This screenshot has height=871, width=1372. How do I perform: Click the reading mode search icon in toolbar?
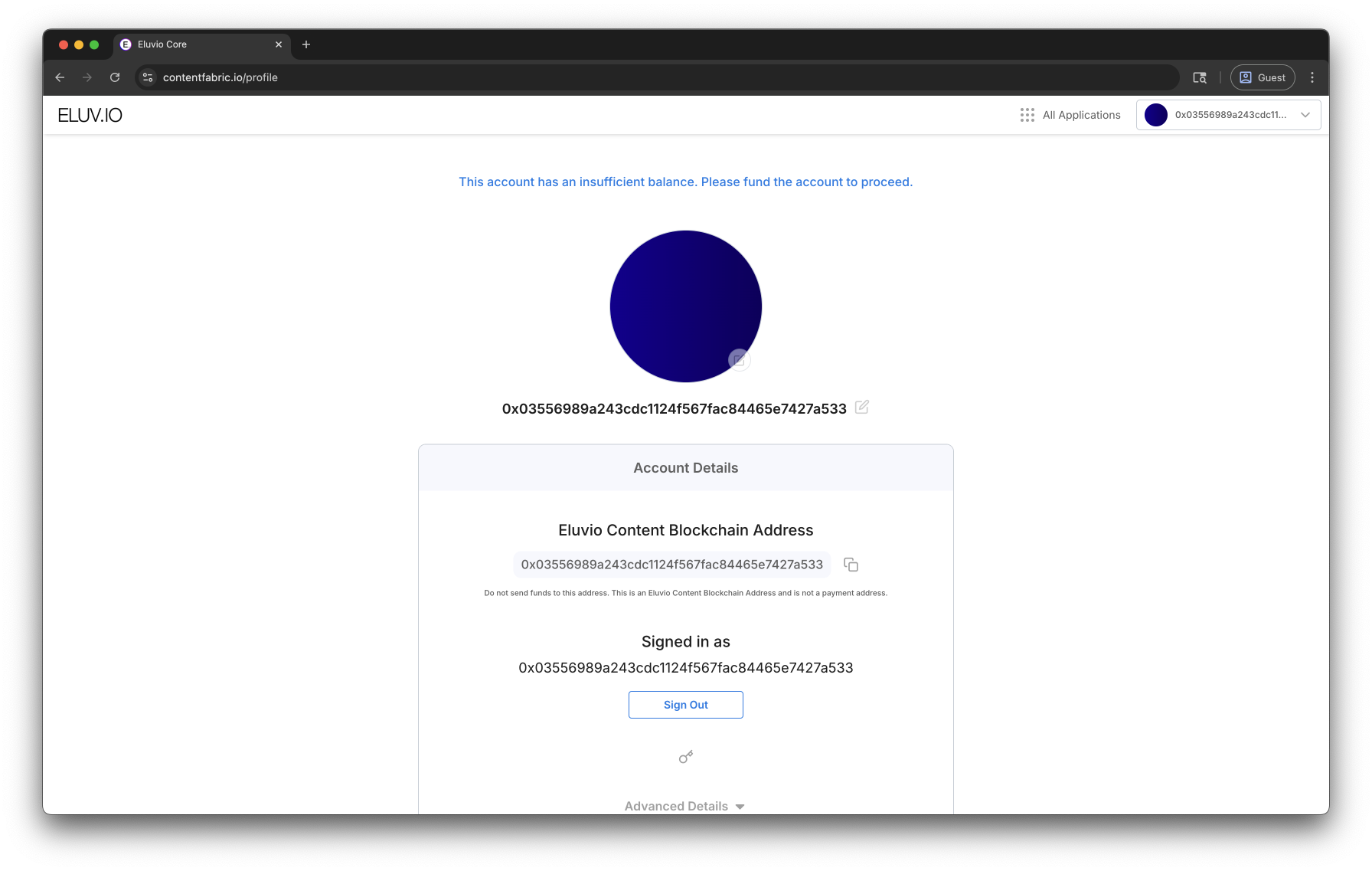(1200, 77)
